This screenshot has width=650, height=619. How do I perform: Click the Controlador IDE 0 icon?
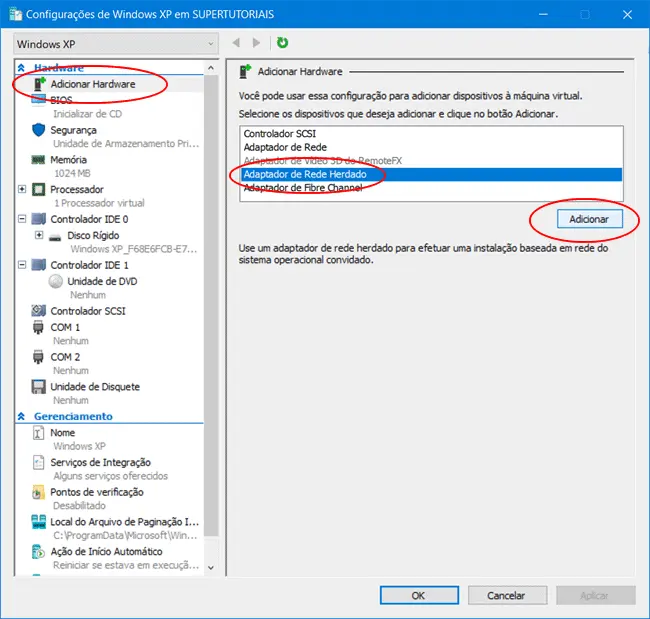tap(39, 219)
